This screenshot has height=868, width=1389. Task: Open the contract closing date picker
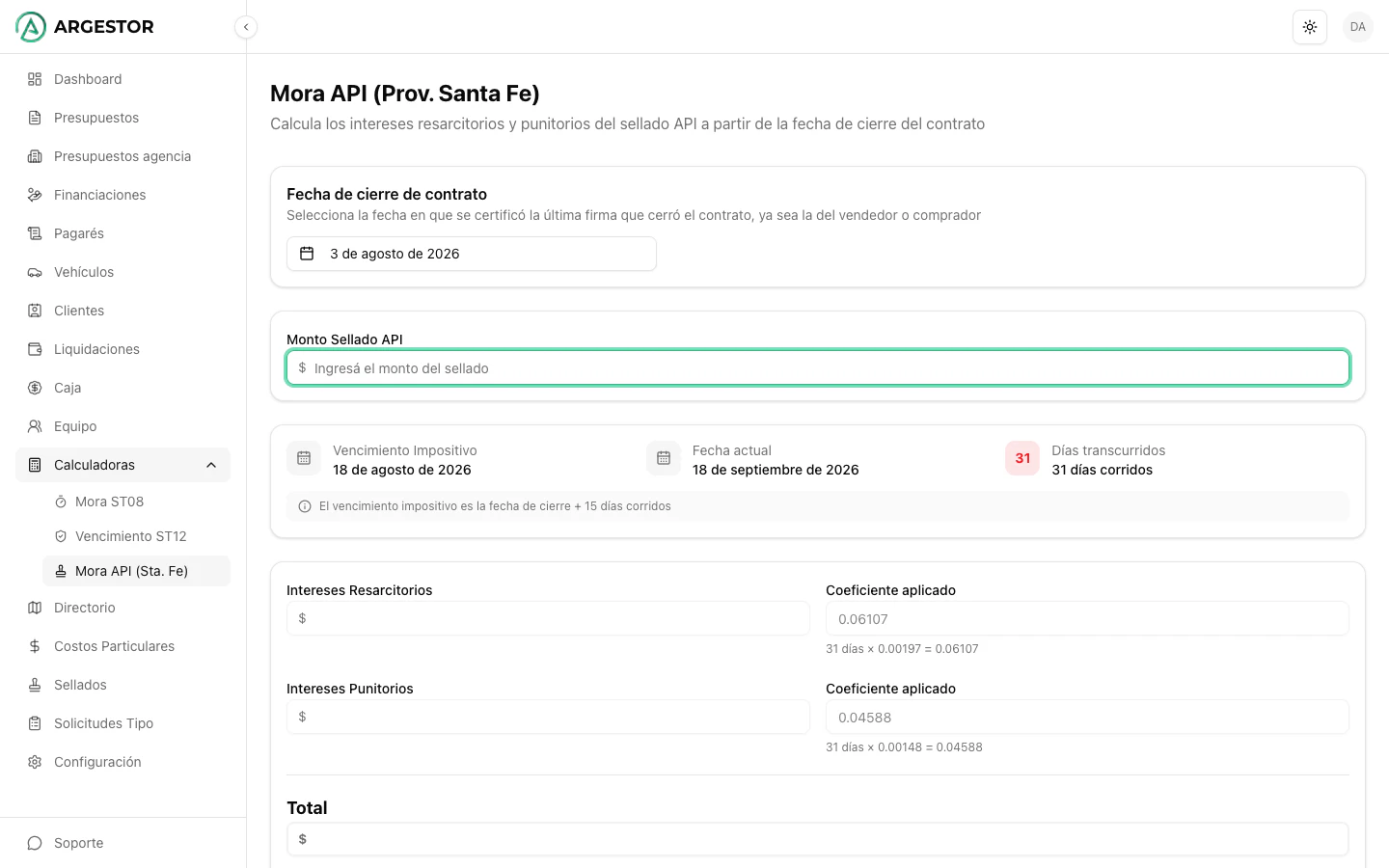(x=472, y=254)
